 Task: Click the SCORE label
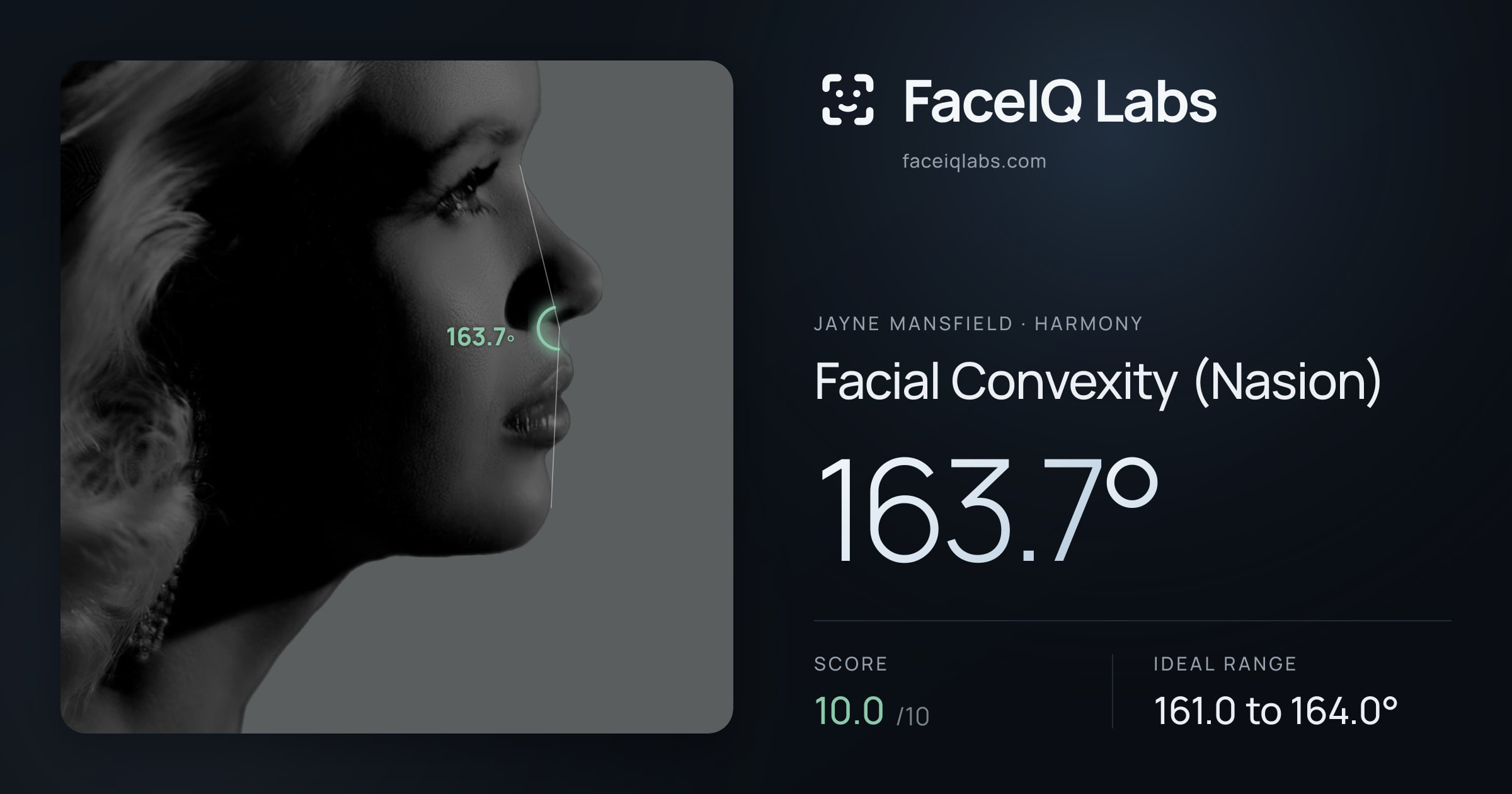850,664
